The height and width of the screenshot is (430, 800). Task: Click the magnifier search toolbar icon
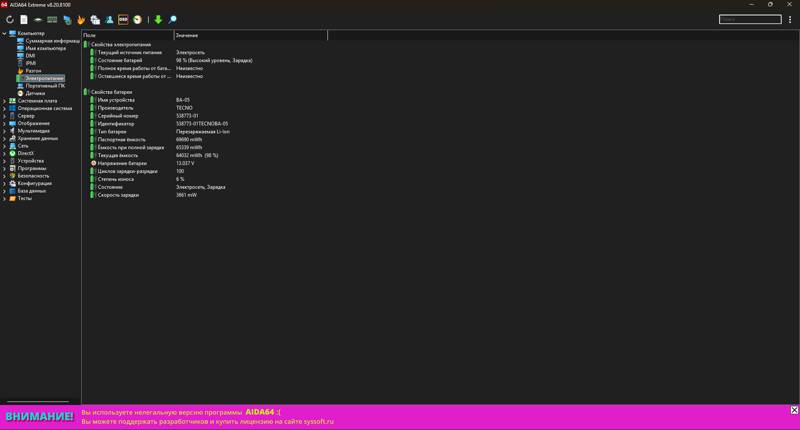tap(172, 19)
